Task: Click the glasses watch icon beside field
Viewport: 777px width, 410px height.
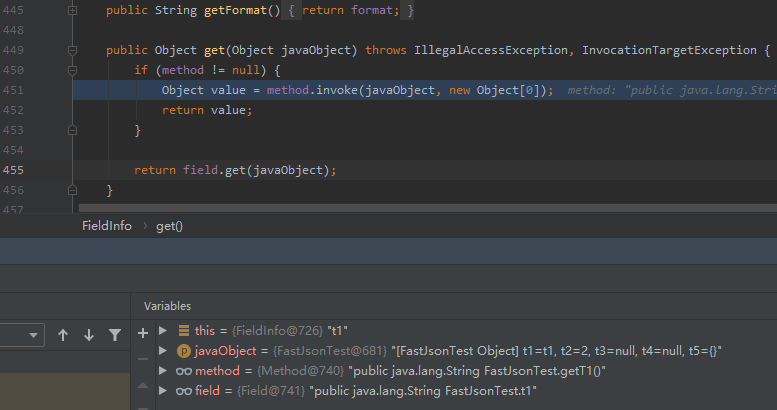Action: (x=184, y=391)
